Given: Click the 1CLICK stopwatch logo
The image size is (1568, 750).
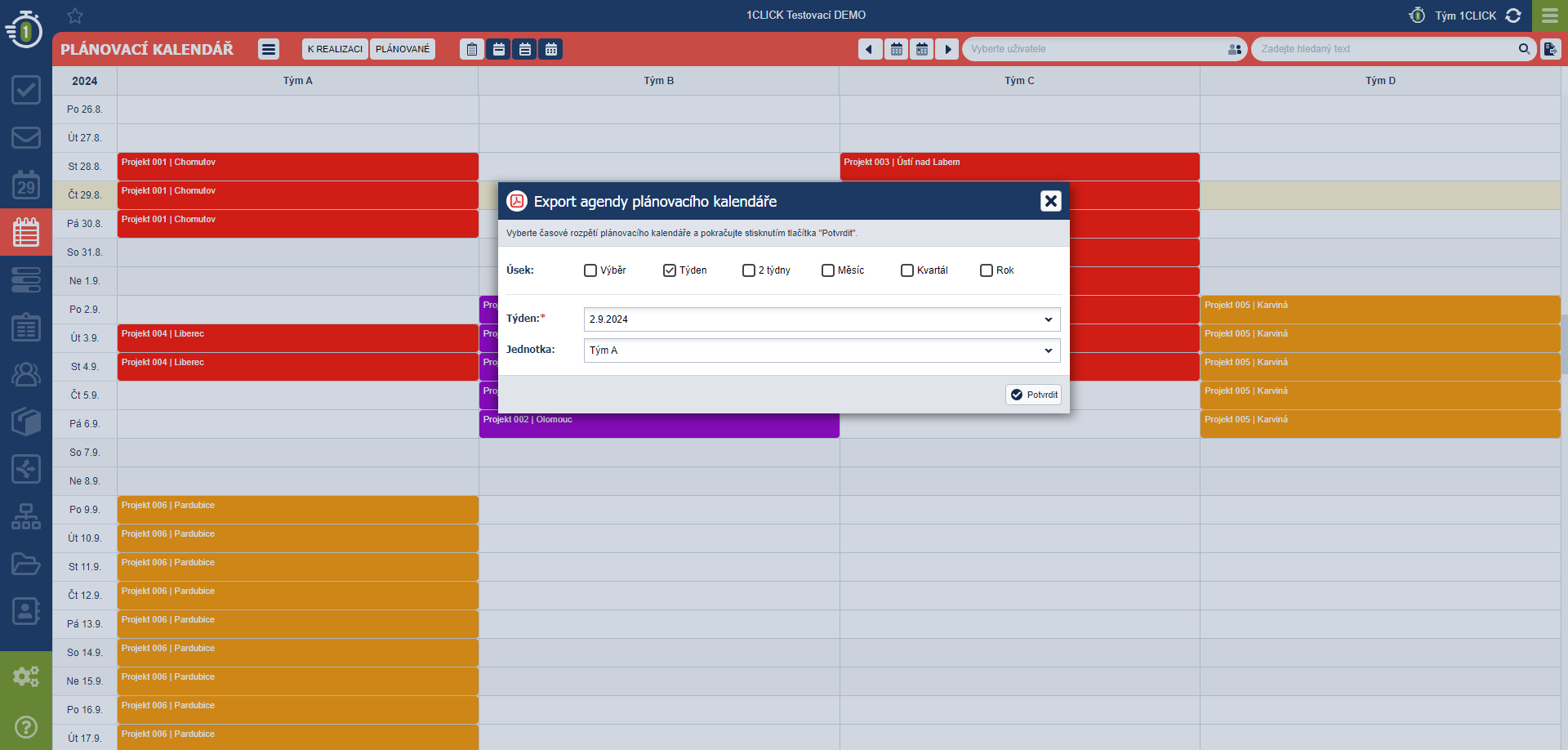Looking at the screenshot, I should pyautogui.click(x=24, y=29).
